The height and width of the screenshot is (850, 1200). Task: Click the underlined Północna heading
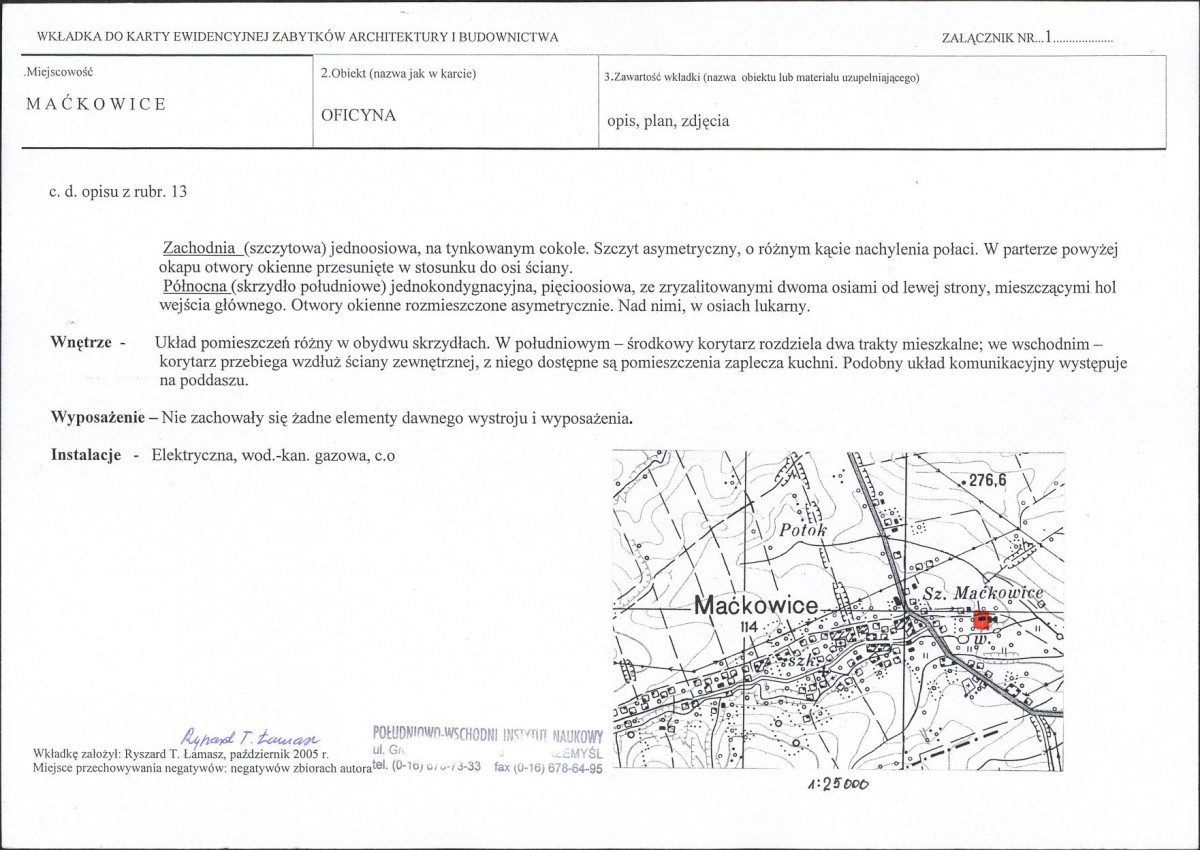(196, 287)
